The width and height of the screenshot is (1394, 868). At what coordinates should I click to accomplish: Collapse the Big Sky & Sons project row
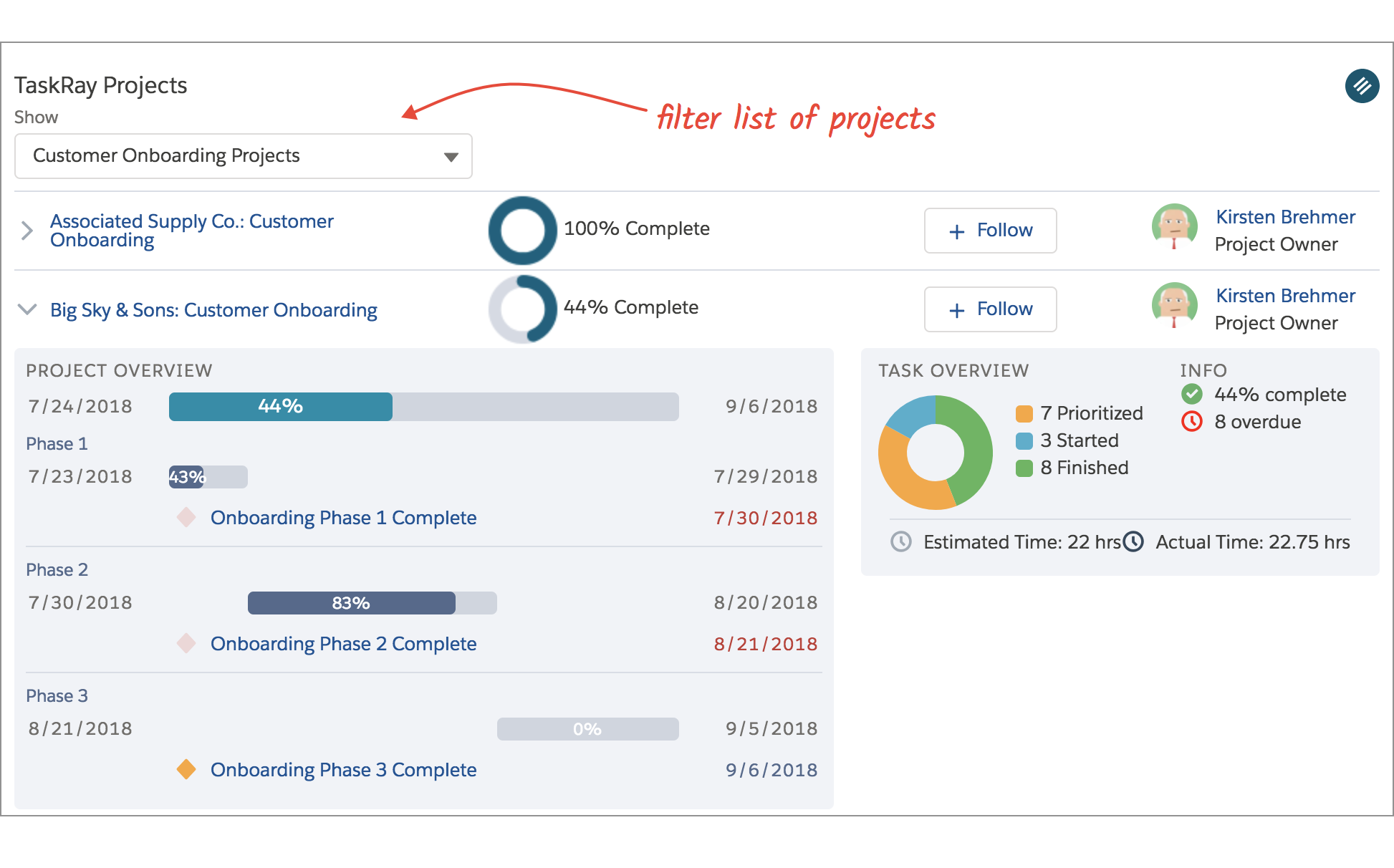[x=27, y=309]
